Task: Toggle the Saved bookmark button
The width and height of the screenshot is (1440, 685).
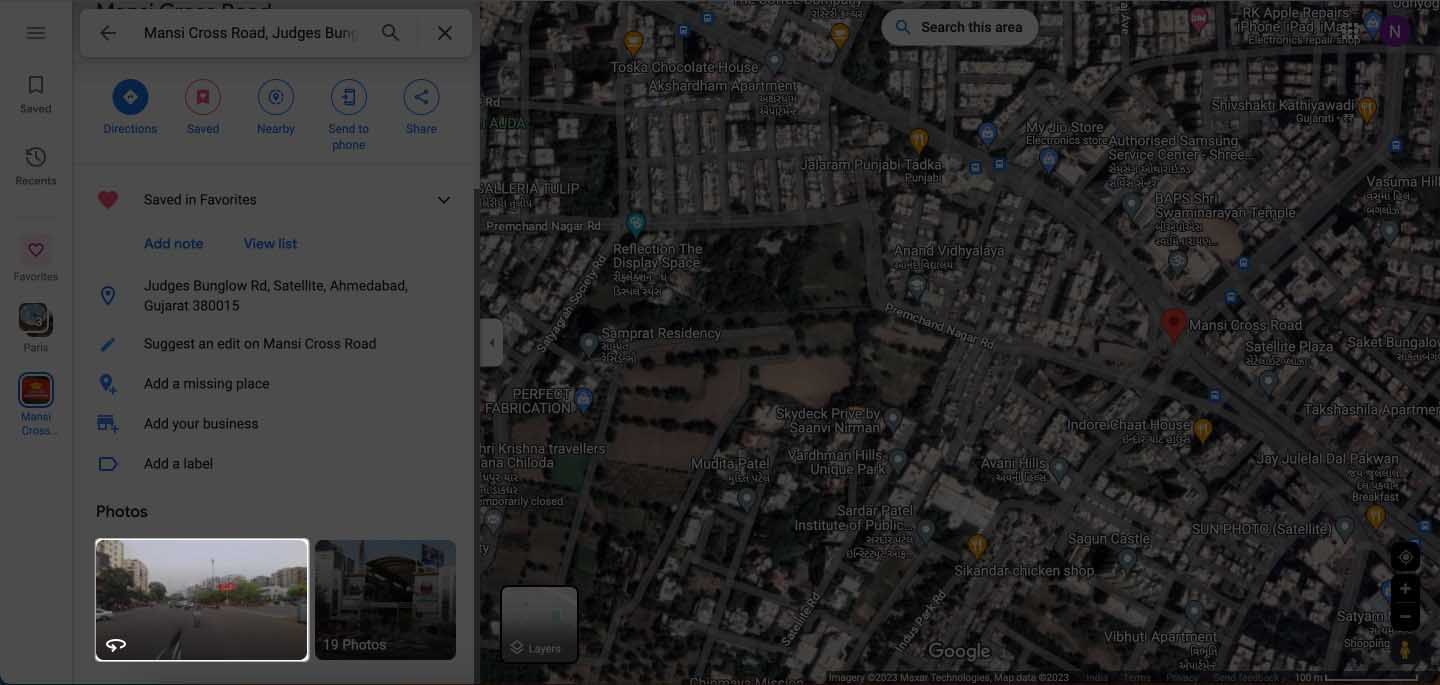Action: [x=203, y=97]
